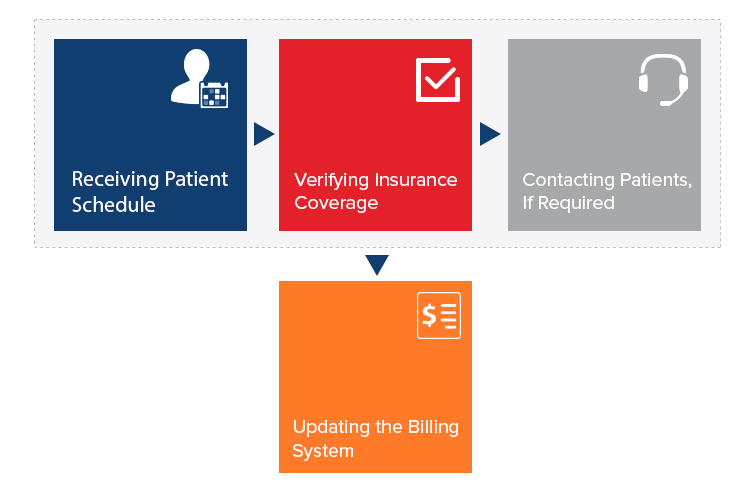Click the checkmark box icon
Screen dimensions: 750x492
(438, 80)
